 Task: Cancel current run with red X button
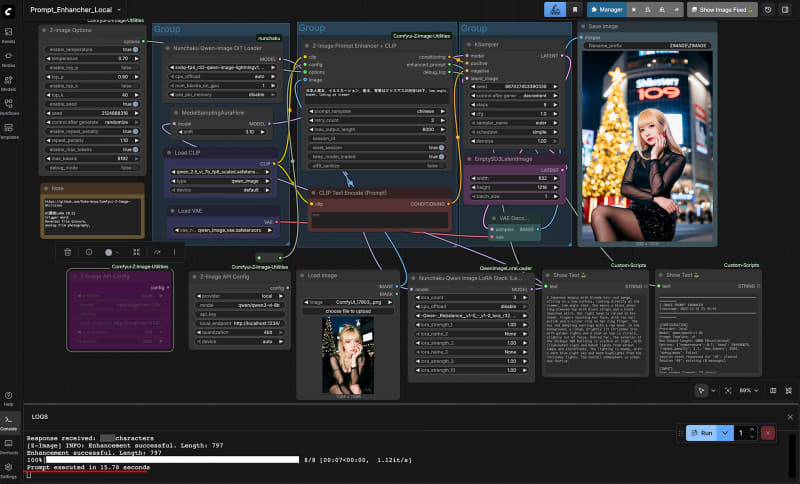pos(768,433)
